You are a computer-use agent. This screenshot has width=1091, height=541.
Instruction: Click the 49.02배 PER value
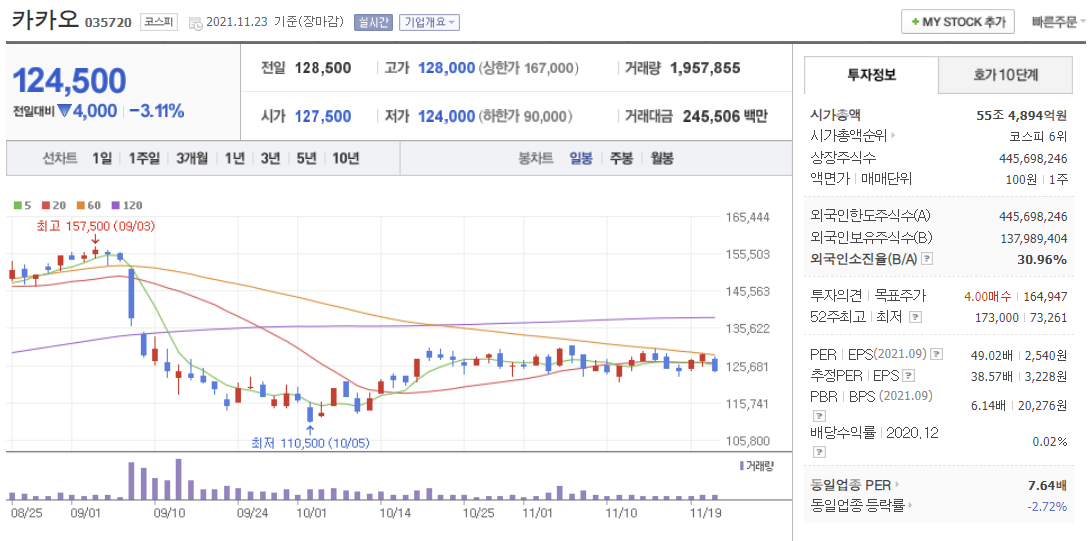click(992, 355)
